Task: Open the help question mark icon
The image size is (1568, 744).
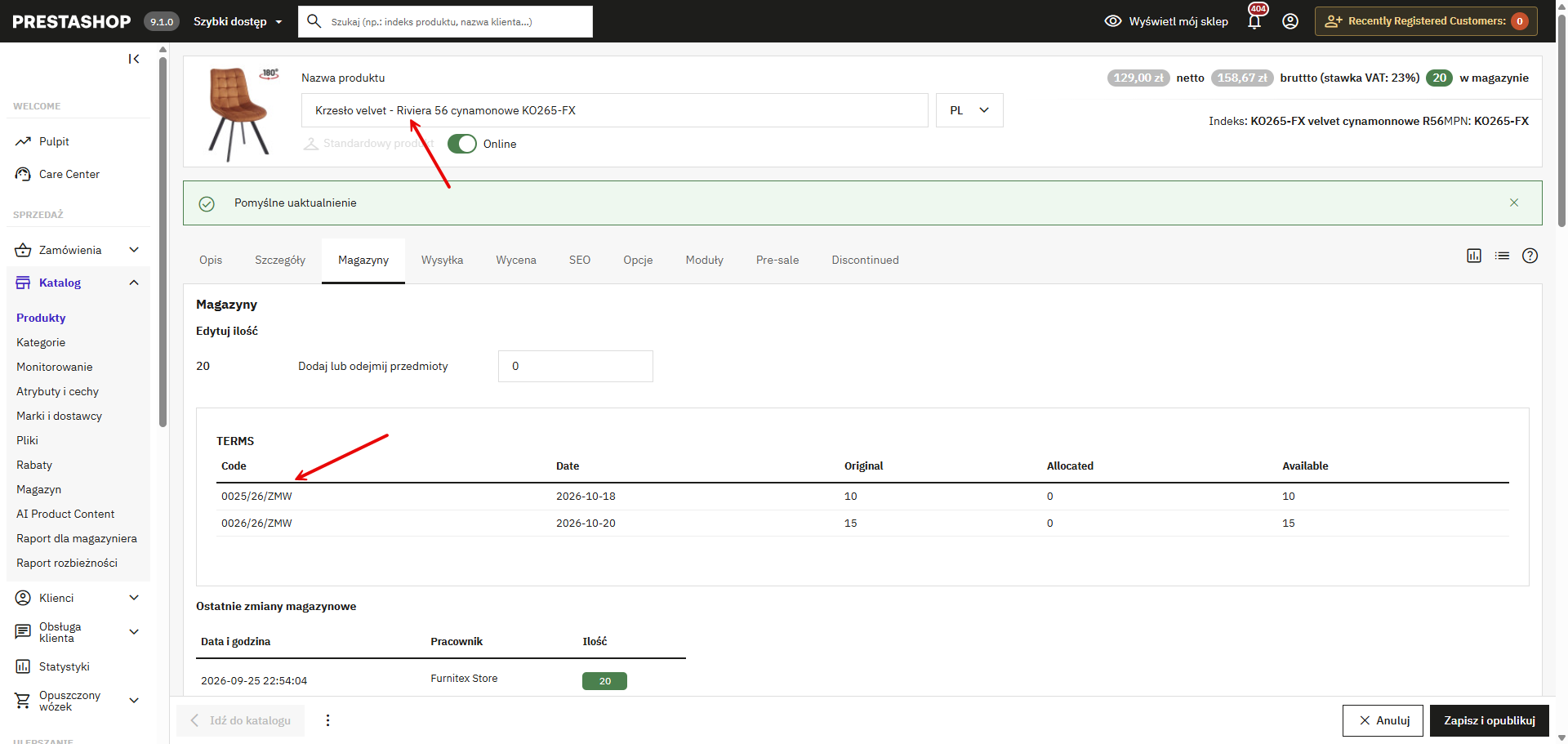Action: click(1530, 256)
